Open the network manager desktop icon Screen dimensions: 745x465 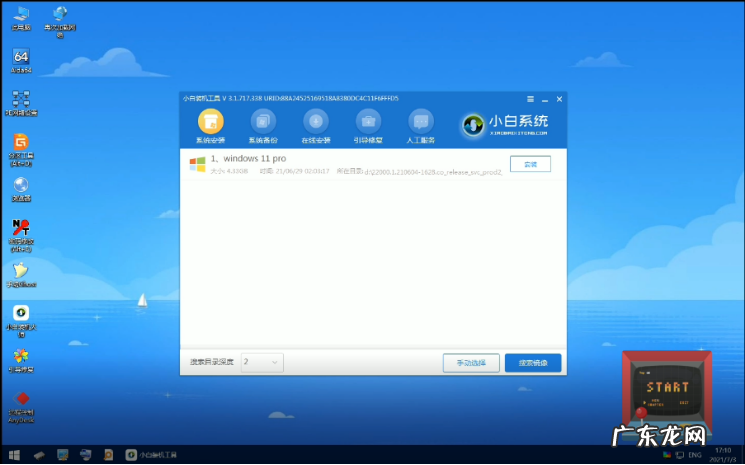click(21, 103)
